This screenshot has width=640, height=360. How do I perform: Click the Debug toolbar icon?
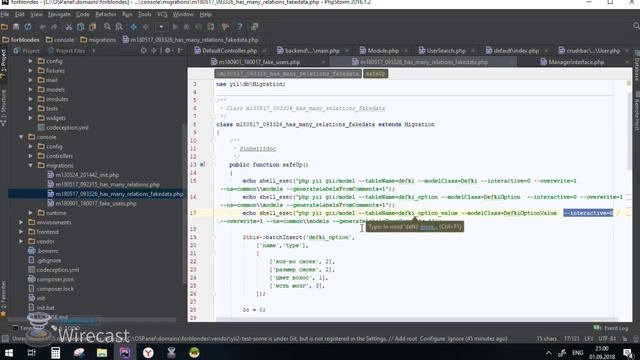(187, 27)
